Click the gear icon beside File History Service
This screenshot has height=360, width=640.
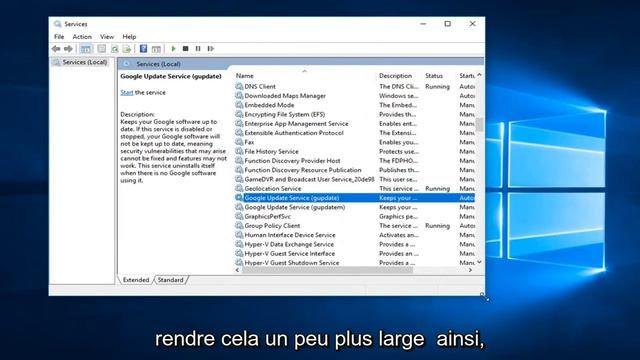pyautogui.click(x=239, y=151)
